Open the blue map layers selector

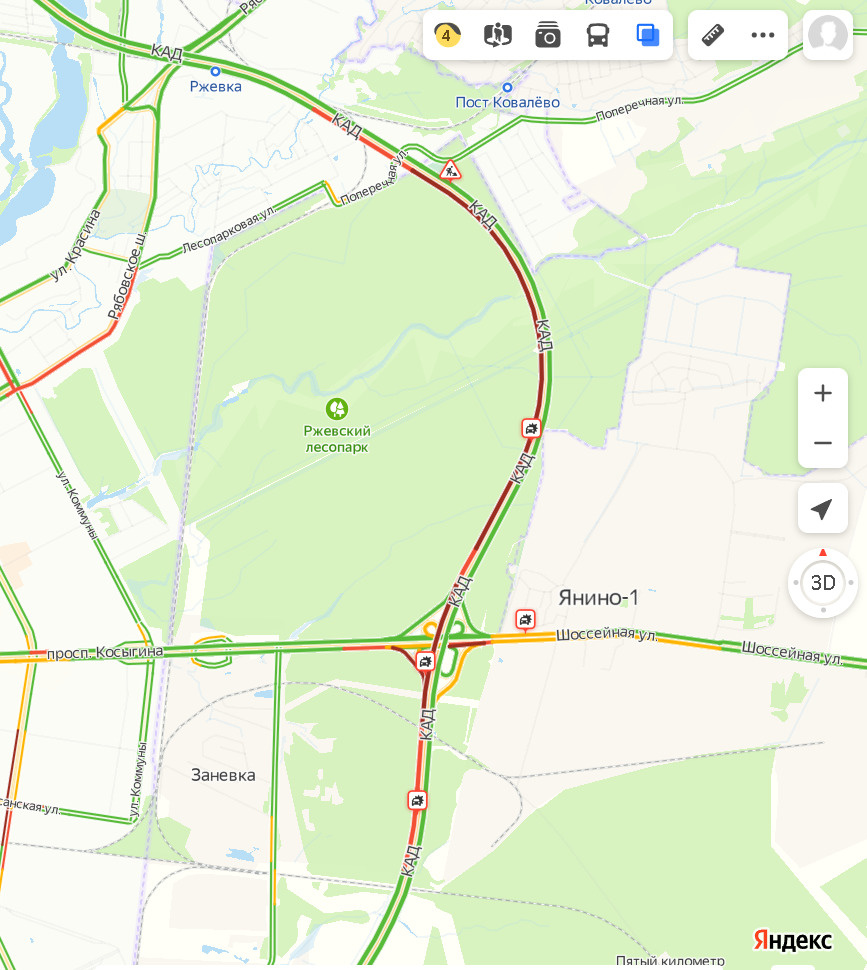coord(647,35)
